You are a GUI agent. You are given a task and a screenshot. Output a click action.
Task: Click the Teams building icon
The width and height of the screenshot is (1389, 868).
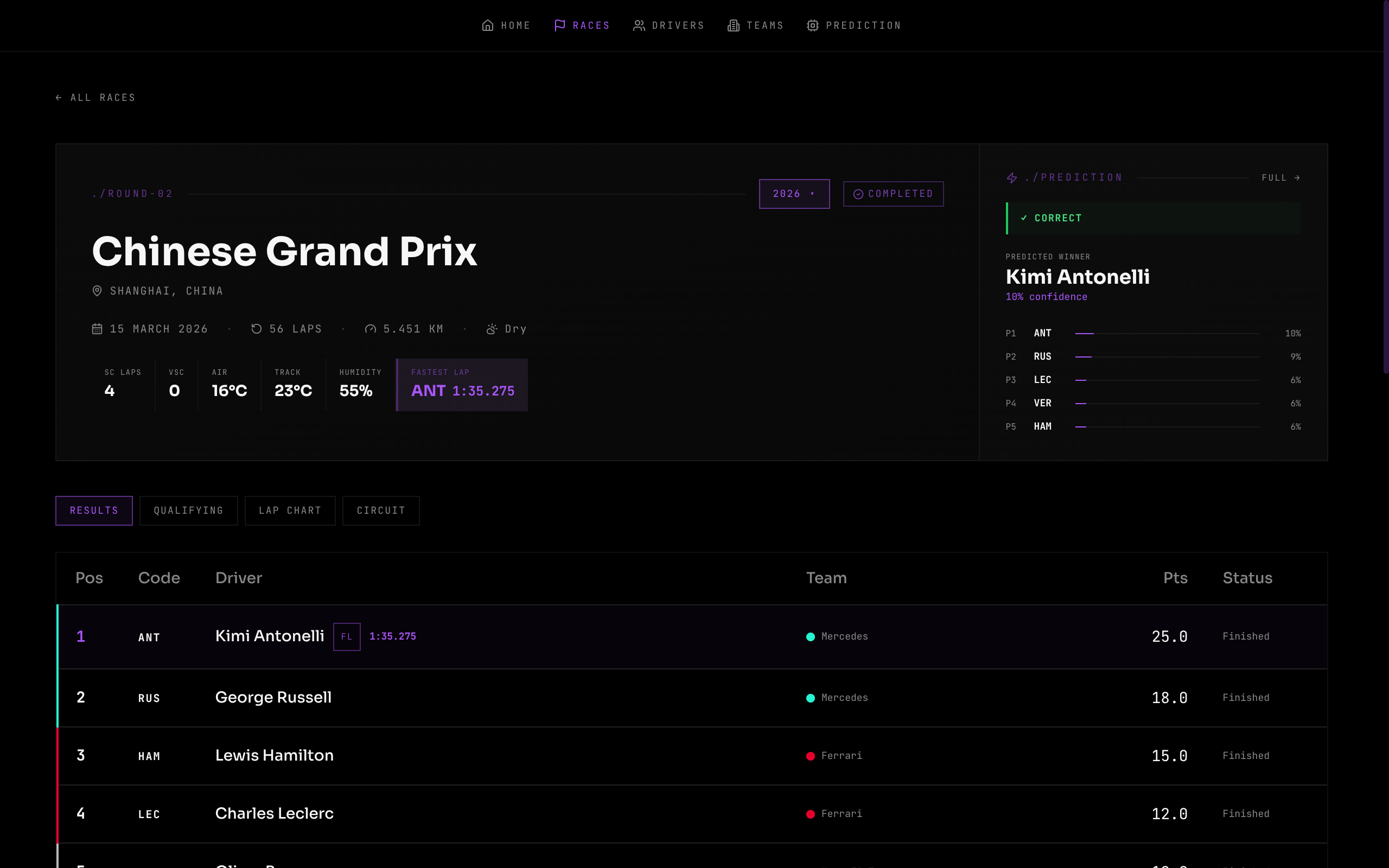click(734, 25)
